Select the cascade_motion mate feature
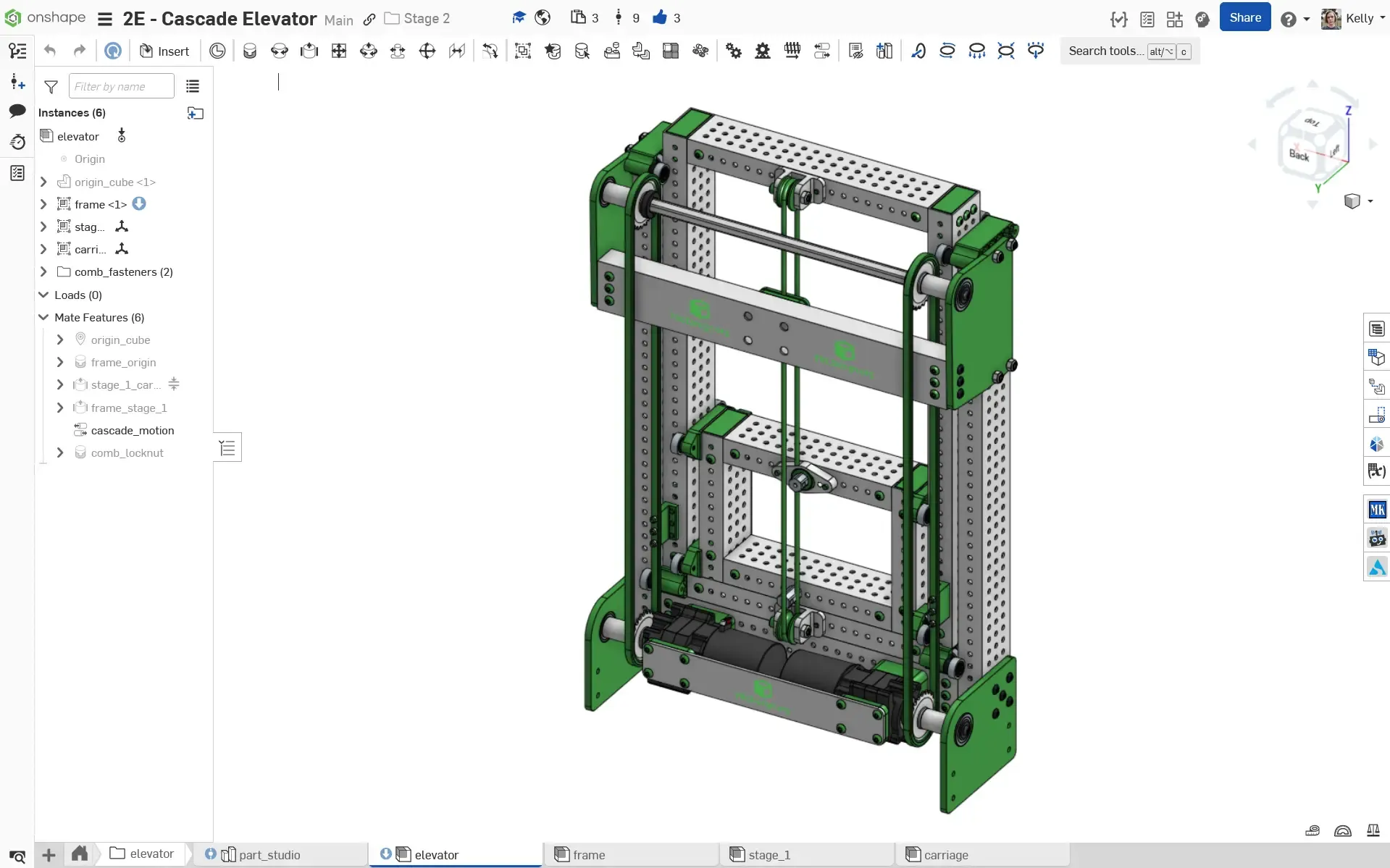 (132, 431)
